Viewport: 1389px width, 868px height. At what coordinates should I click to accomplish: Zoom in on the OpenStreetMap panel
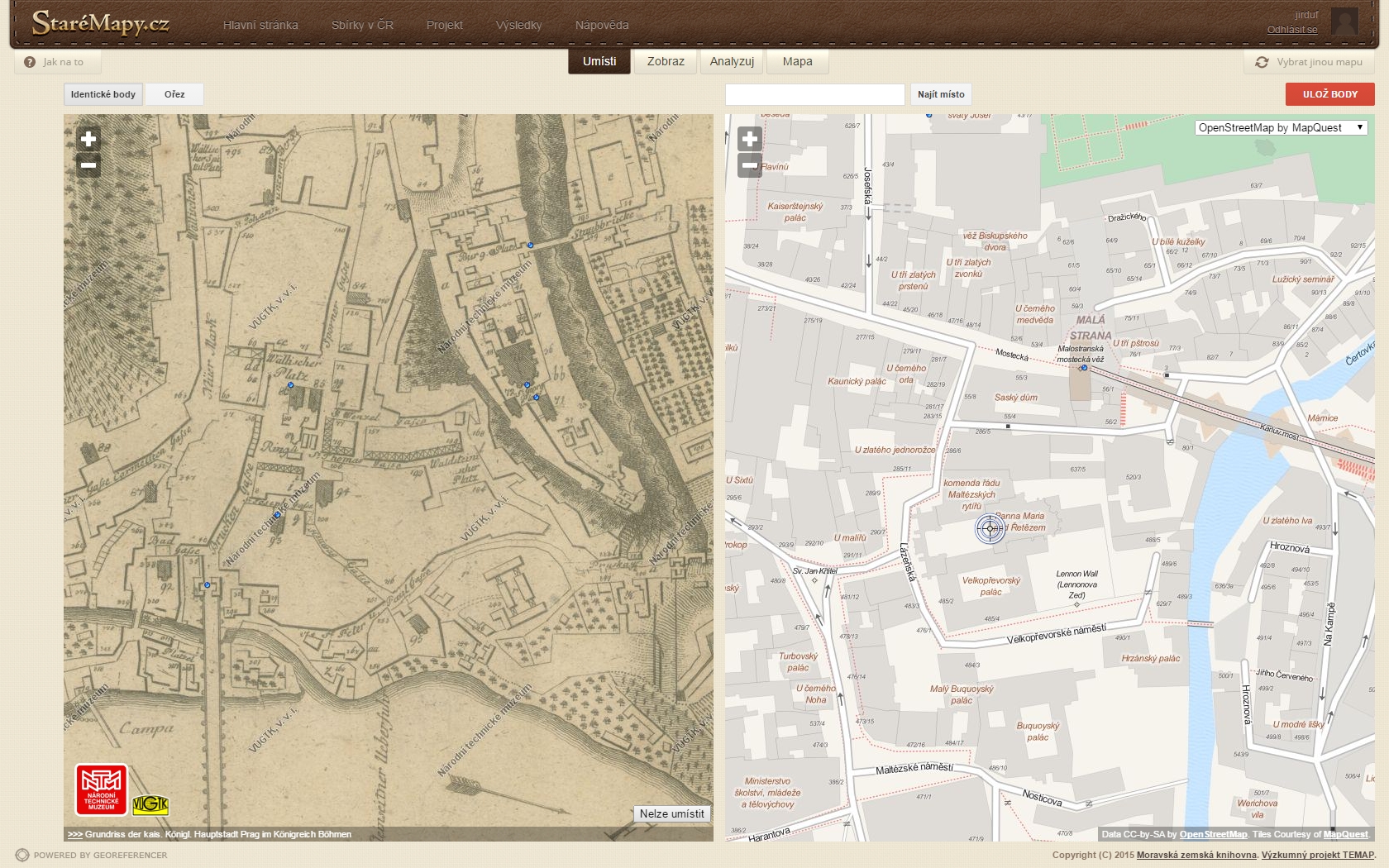tap(750, 139)
